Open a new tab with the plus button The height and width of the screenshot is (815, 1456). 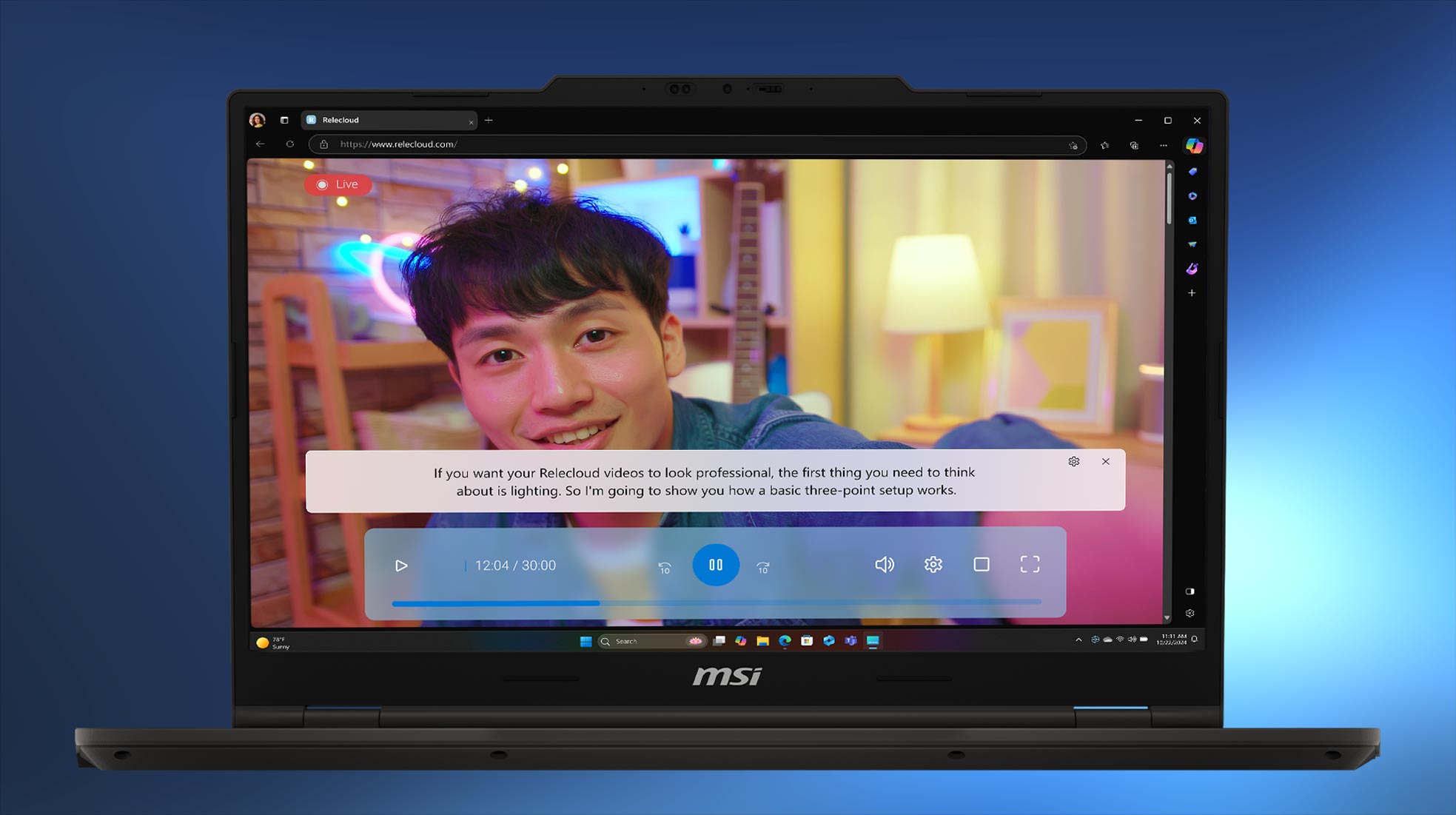(489, 120)
